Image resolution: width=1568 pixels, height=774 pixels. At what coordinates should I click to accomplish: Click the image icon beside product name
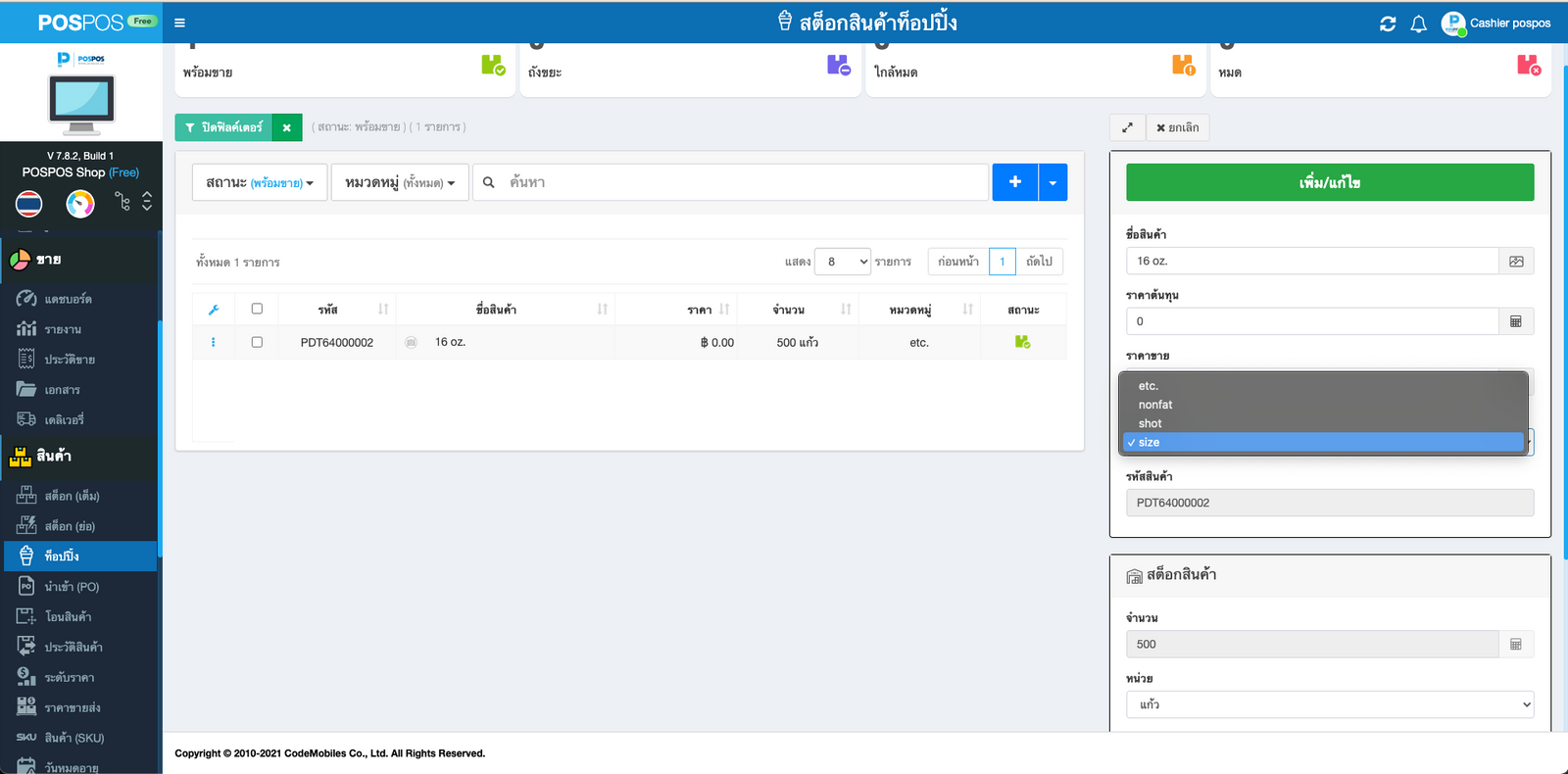1515,262
